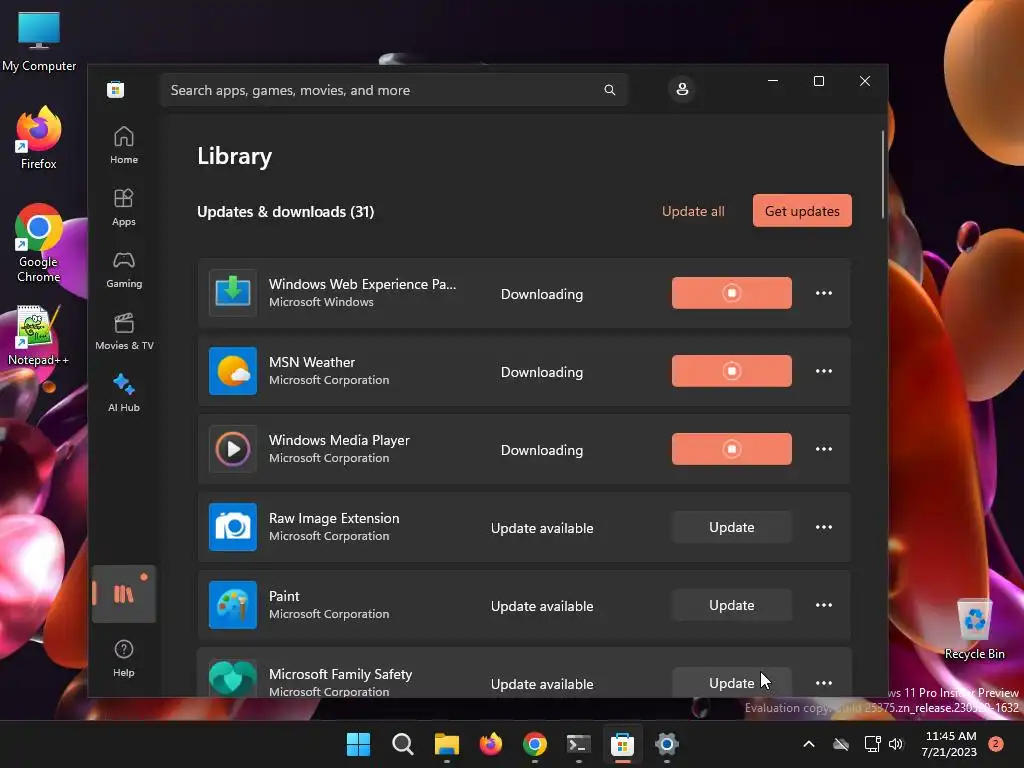Open the Home section in Store sidebar
The width and height of the screenshot is (1024, 768).
[x=123, y=145]
